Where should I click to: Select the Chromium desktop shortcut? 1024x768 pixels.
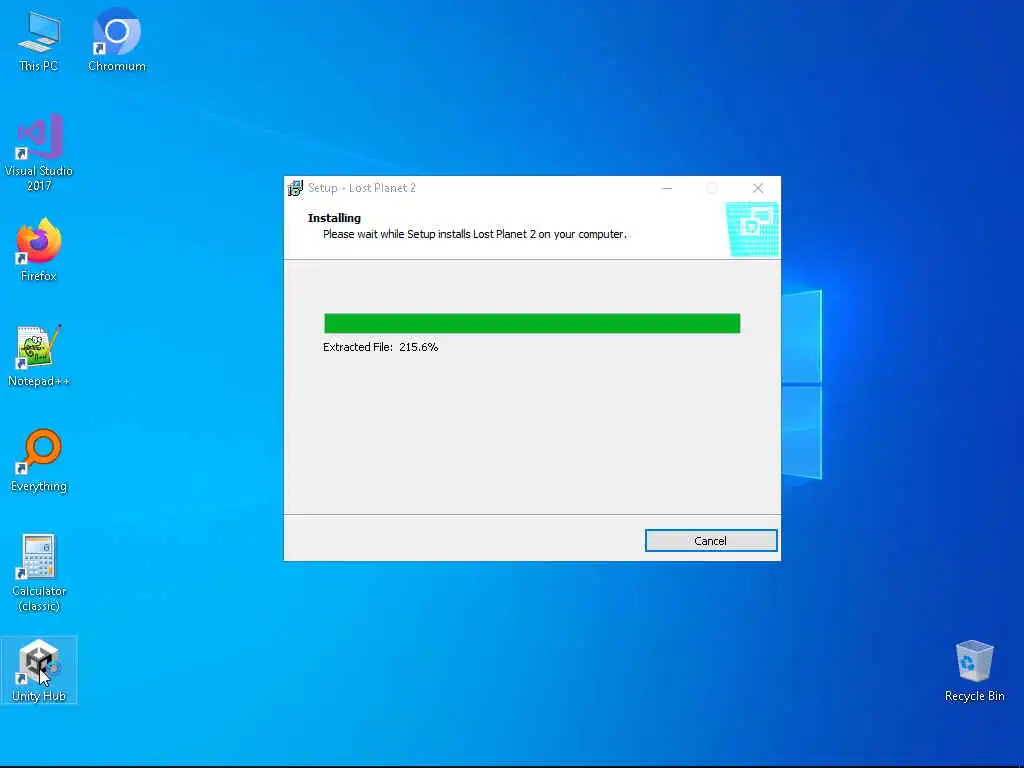117,40
